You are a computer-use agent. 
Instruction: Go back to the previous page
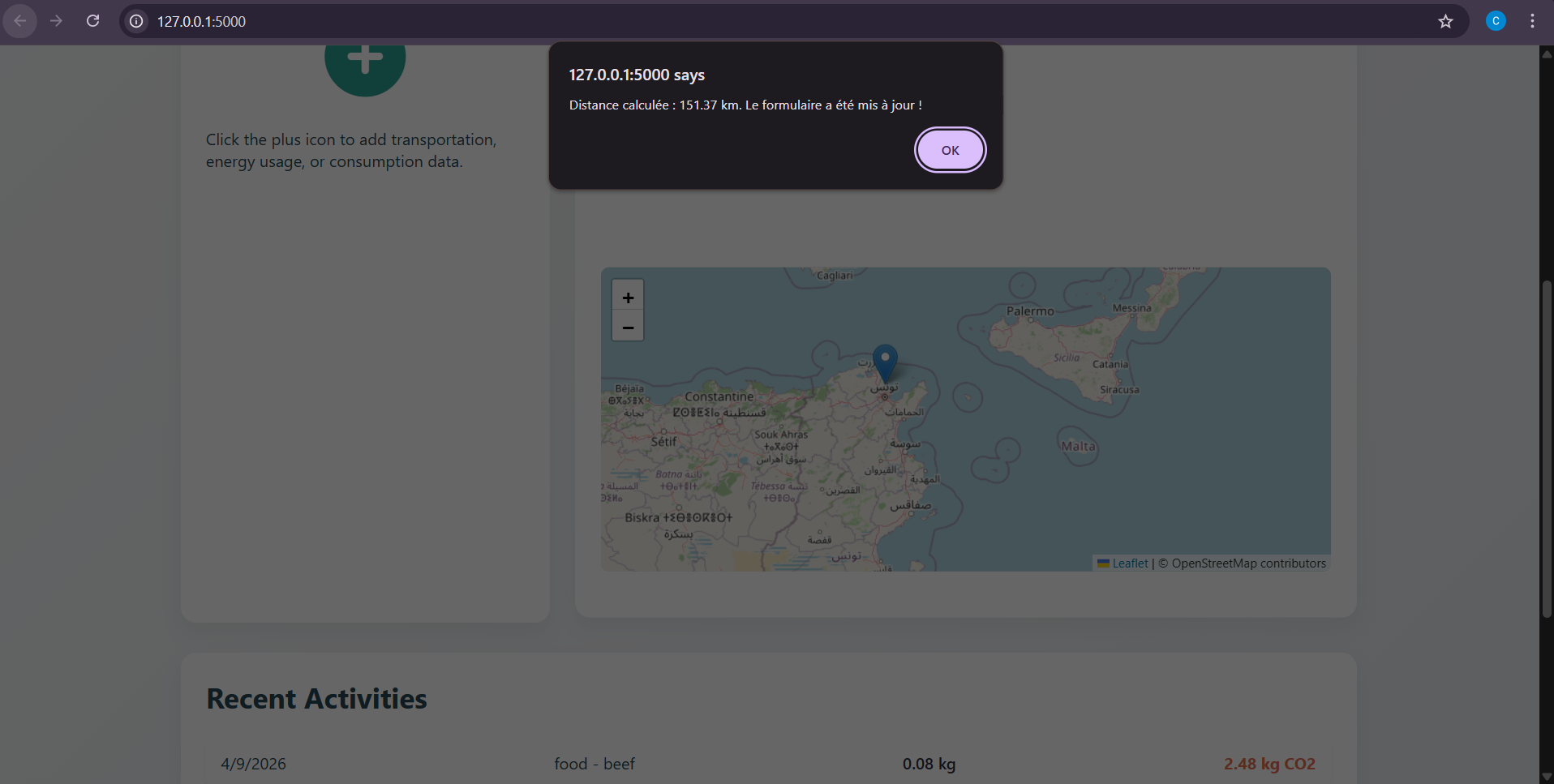[19, 21]
